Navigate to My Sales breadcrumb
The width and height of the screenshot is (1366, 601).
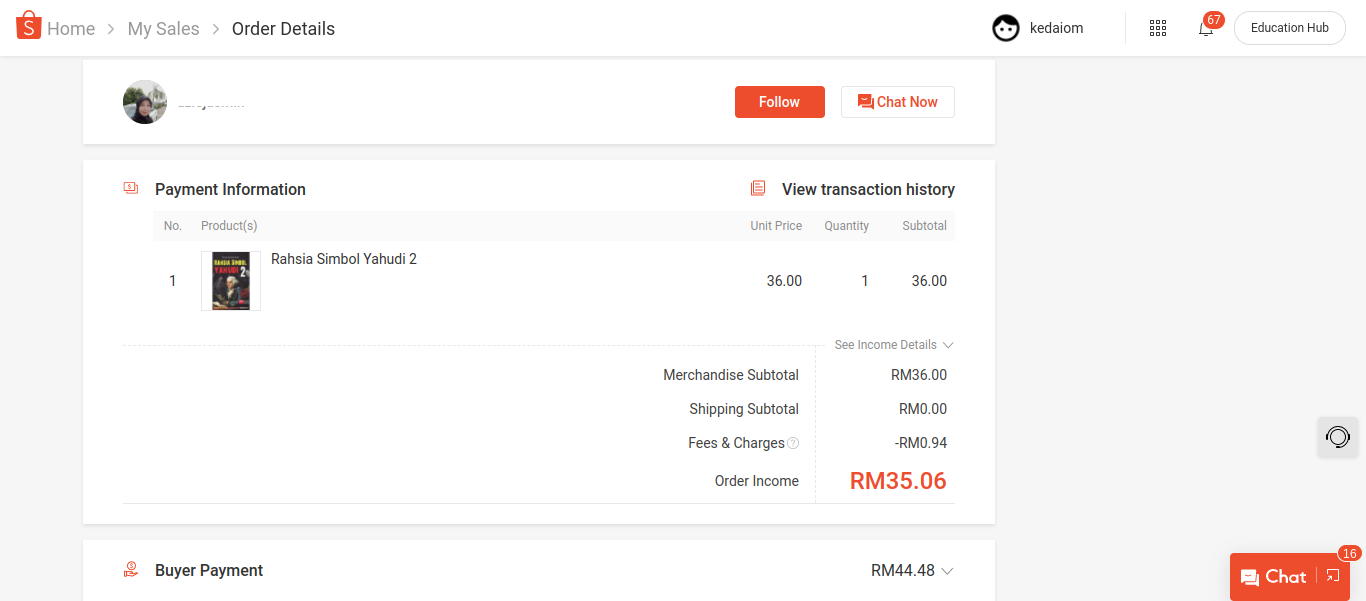[x=163, y=29]
